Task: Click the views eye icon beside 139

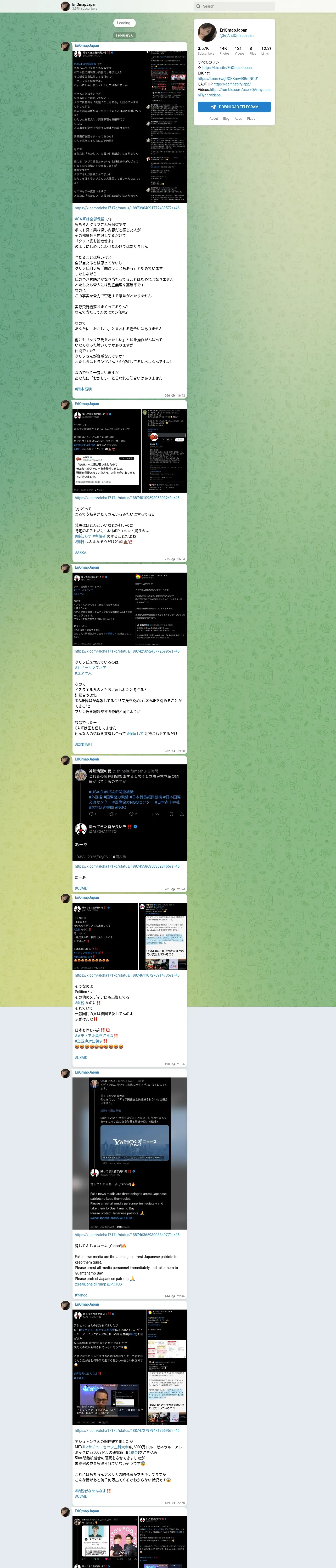Action: [x=173, y=1503]
